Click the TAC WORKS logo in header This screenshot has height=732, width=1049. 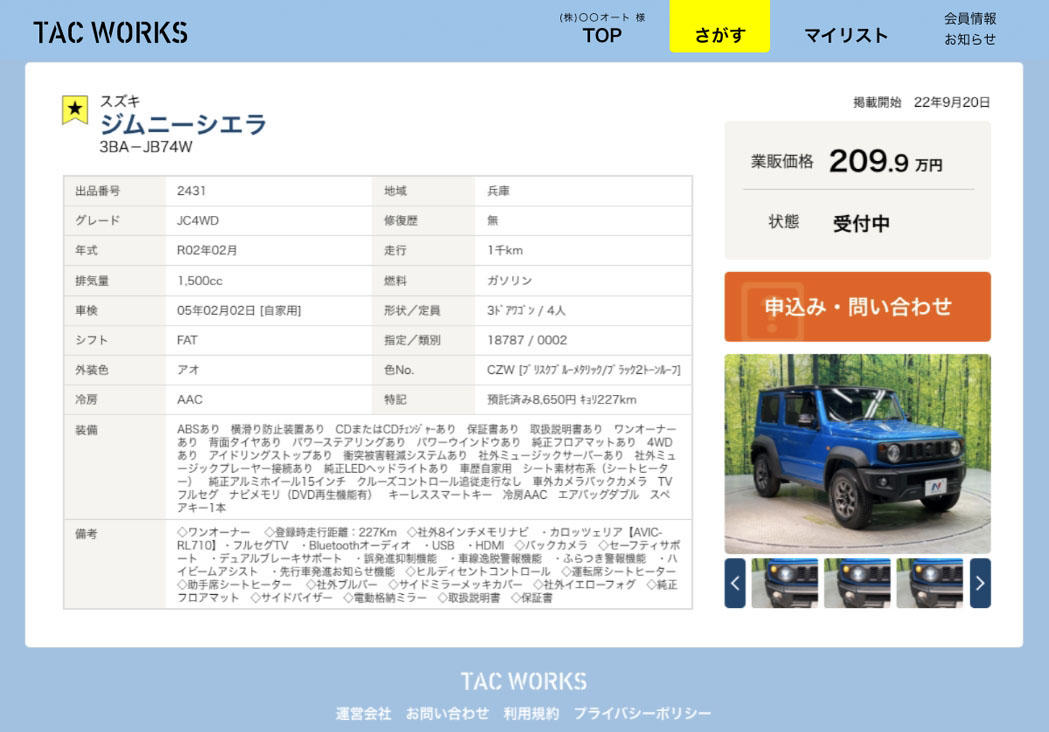coord(110,32)
